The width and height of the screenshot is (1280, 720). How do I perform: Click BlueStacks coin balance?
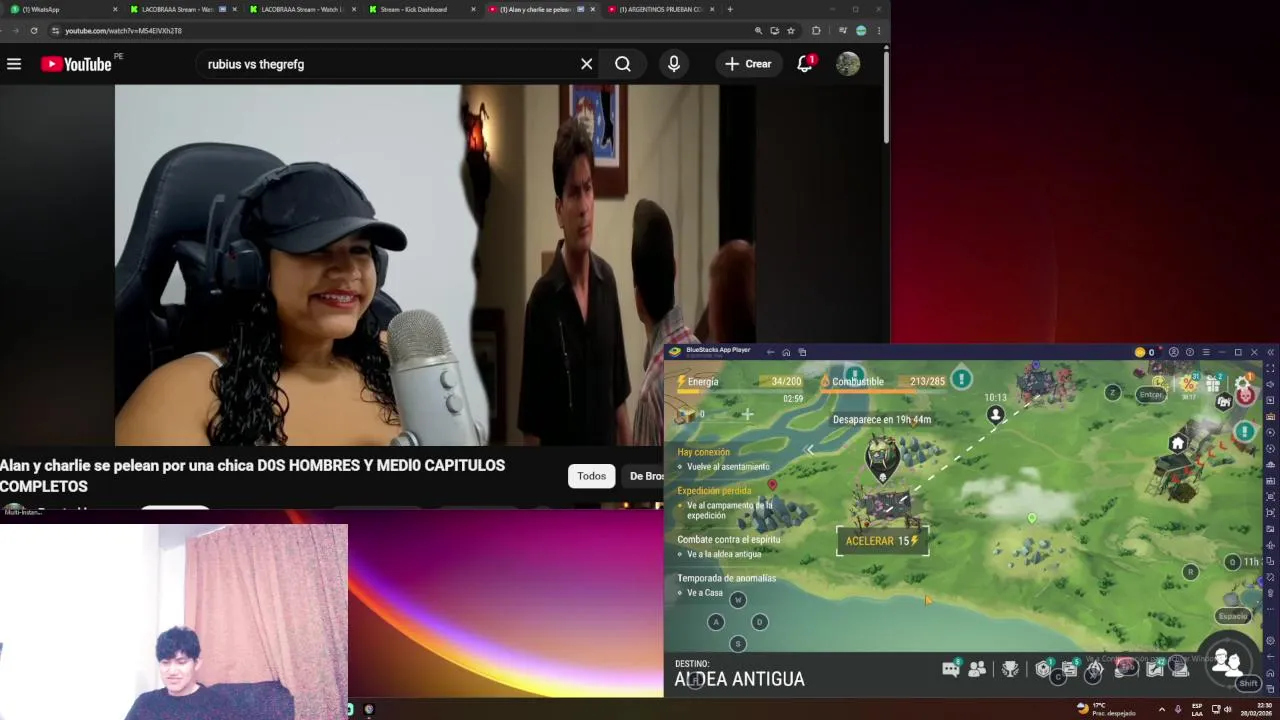coord(1145,352)
